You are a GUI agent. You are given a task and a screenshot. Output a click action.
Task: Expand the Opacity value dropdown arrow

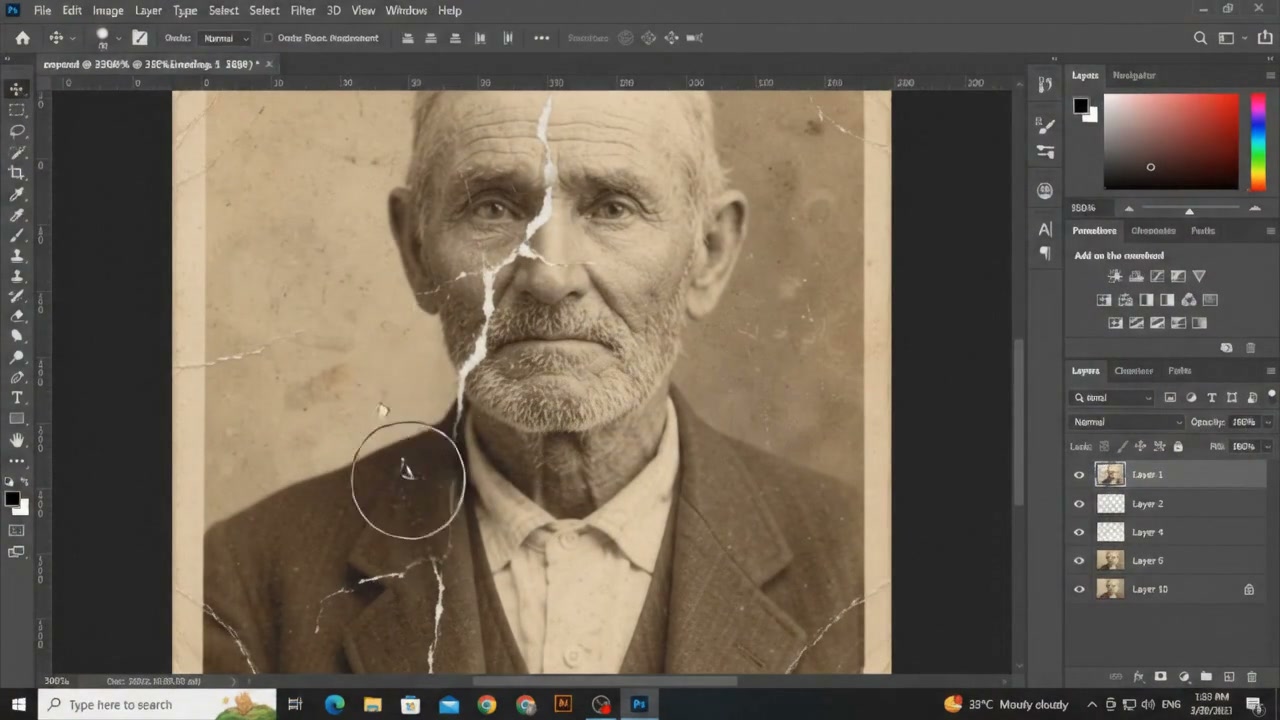coord(1268,422)
